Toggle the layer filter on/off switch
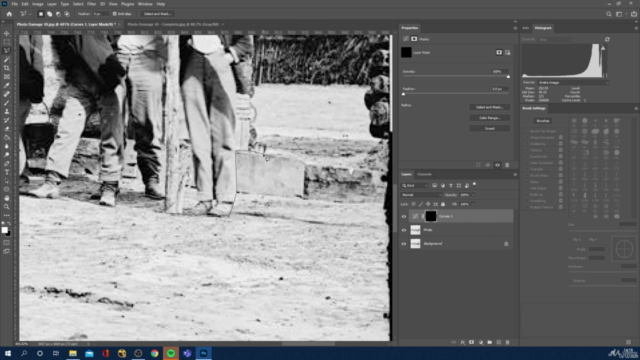This screenshot has width=640, height=360. click(x=474, y=184)
